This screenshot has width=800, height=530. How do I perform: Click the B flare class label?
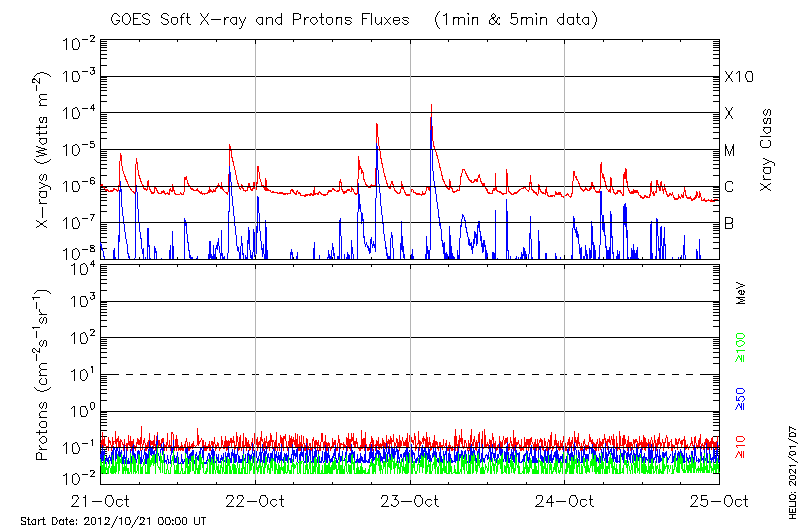pos(729,223)
